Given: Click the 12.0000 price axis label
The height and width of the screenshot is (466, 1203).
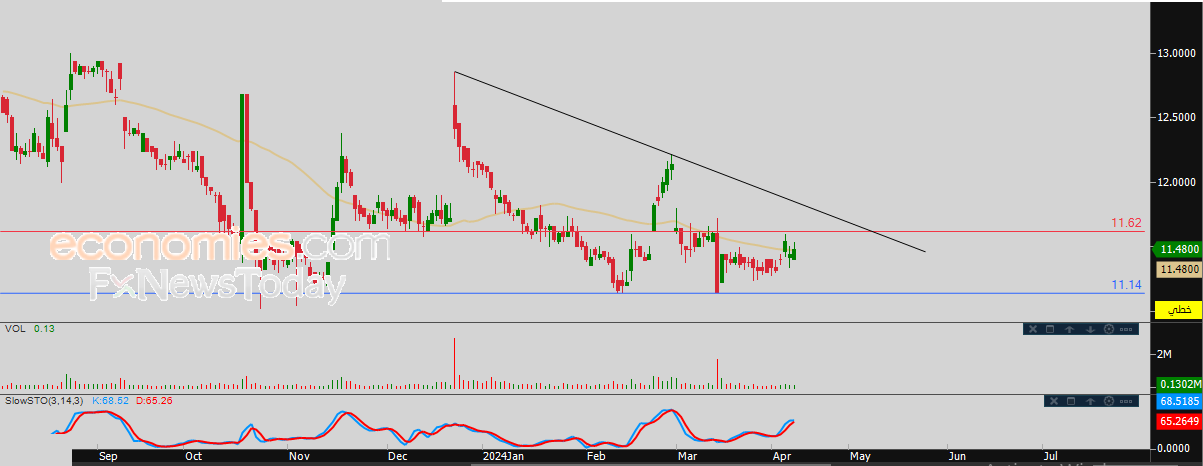Looking at the screenshot, I should 1178,182.
